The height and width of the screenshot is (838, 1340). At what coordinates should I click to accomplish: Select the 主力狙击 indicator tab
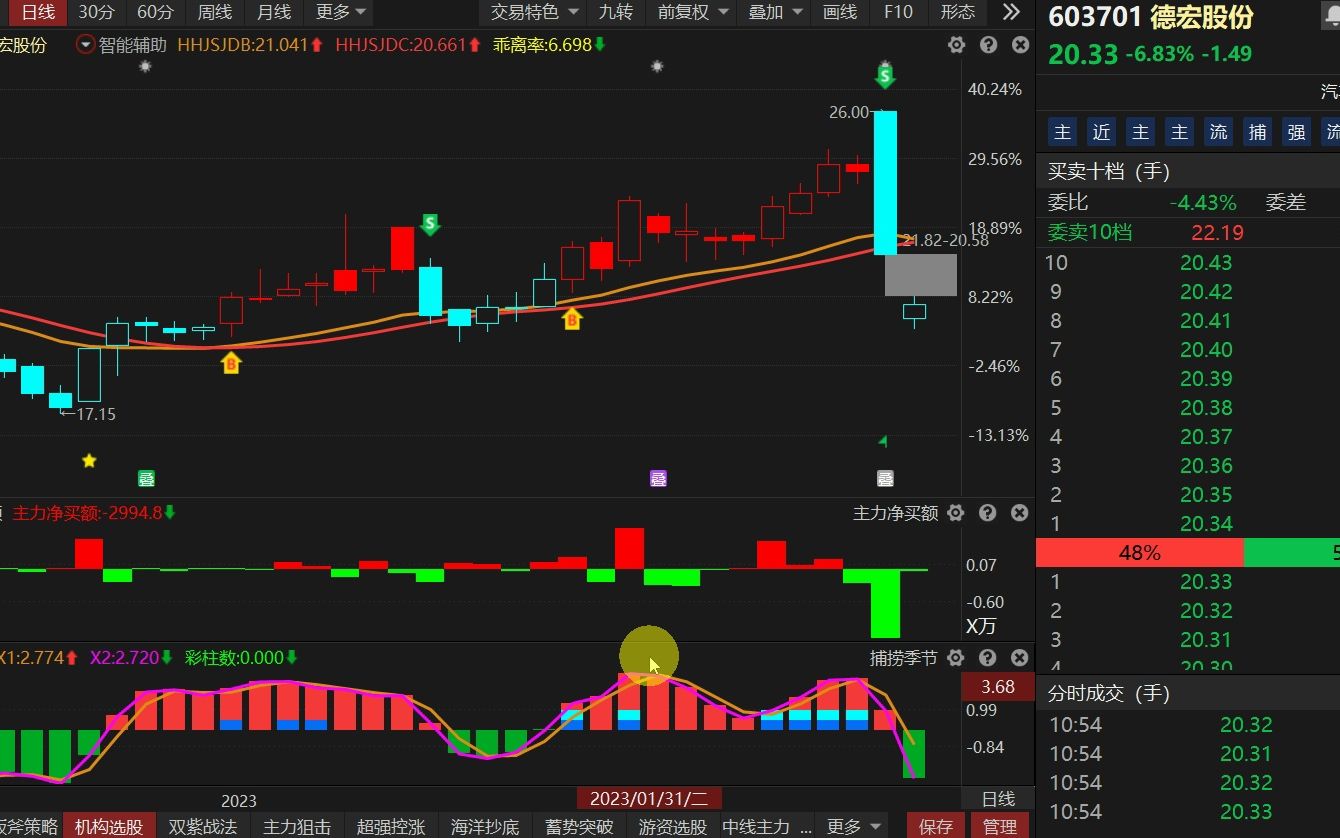tap(297, 826)
